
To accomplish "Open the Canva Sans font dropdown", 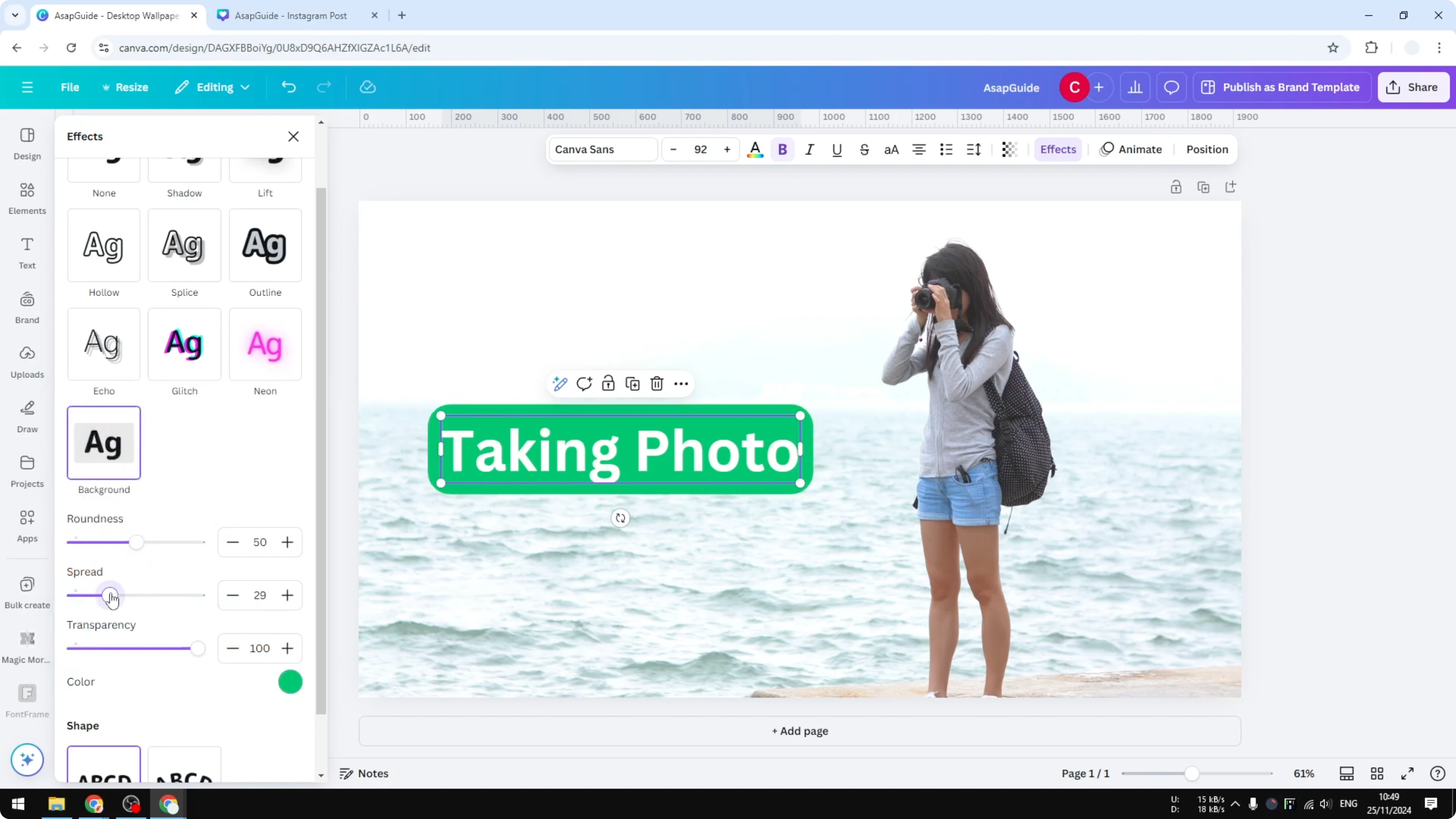I will [x=601, y=149].
